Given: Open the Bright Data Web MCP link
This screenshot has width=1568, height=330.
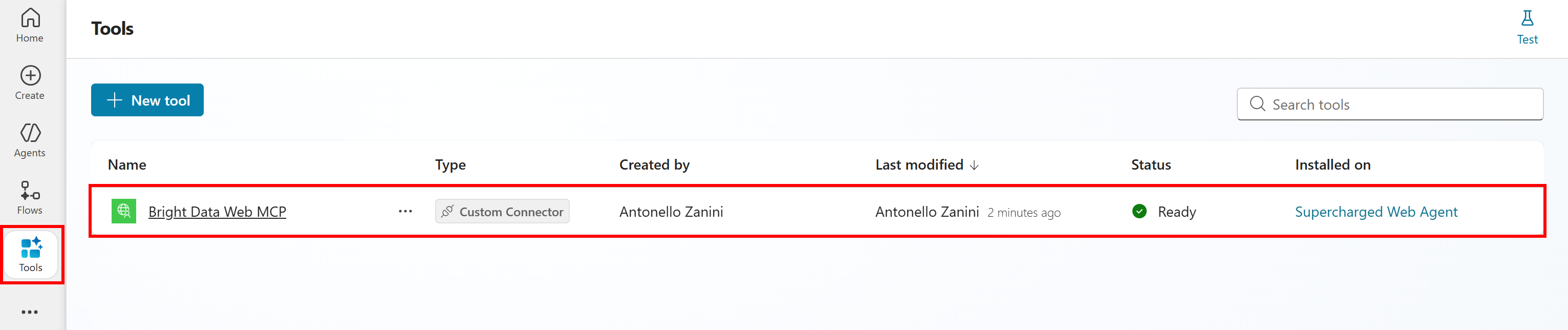Looking at the screenshot, I should click(x=217, y=212).
